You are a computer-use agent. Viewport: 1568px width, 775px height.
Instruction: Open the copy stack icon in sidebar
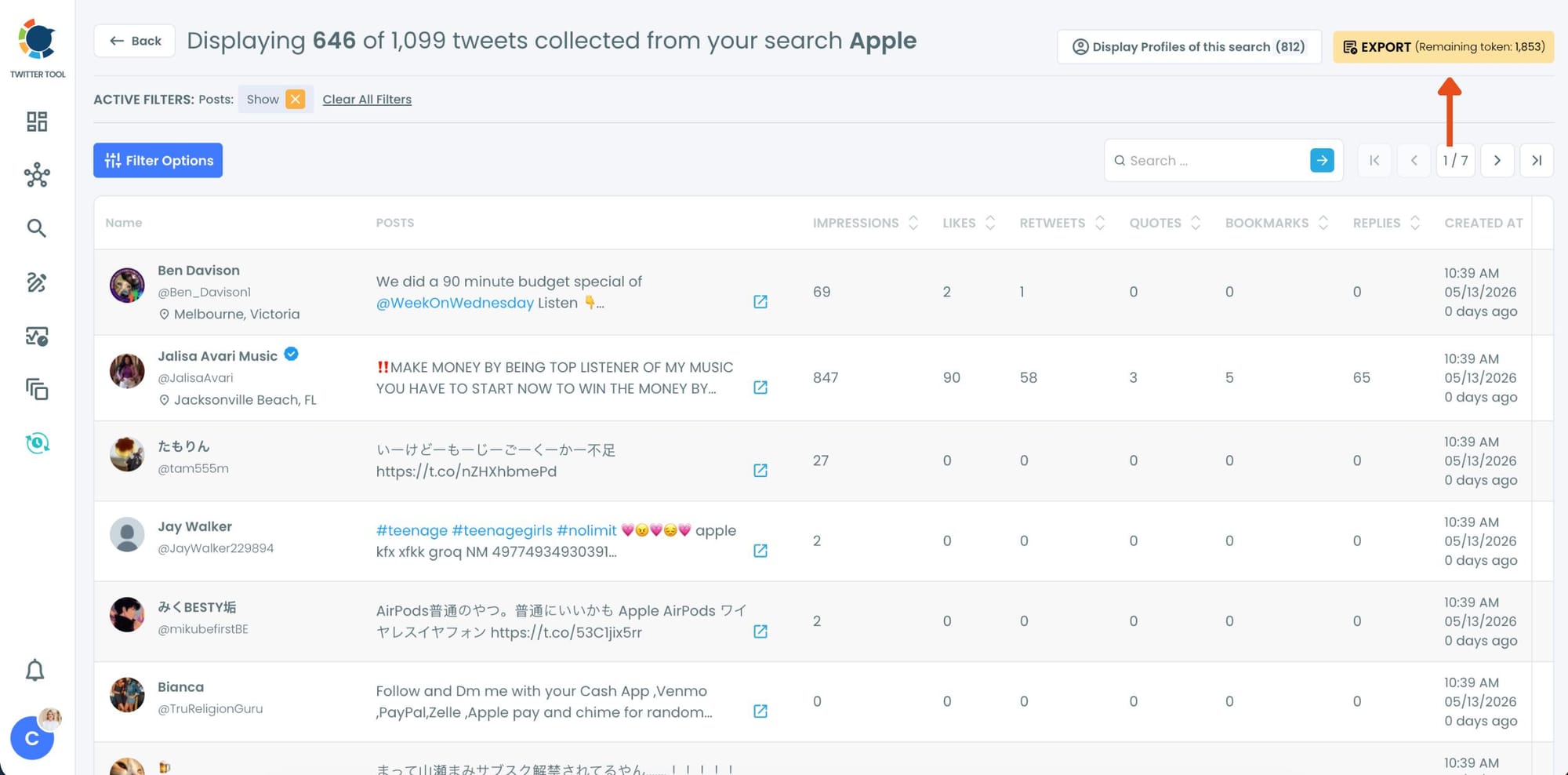click(x=37, y=389)
